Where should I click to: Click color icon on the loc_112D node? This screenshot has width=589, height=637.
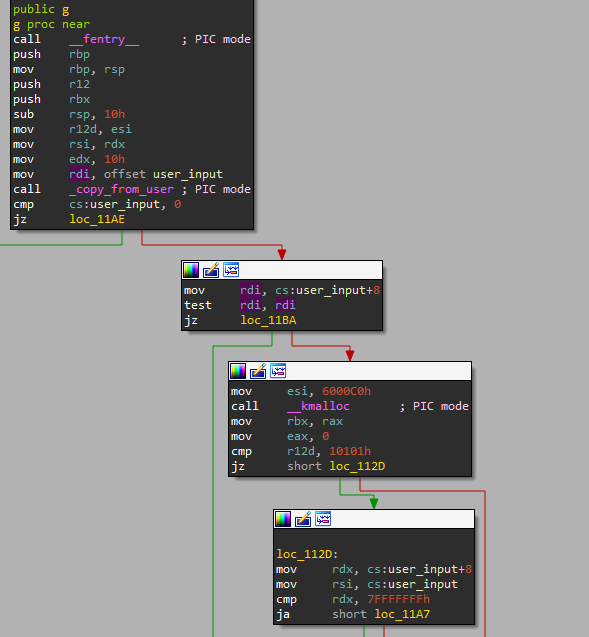(283, 519)
